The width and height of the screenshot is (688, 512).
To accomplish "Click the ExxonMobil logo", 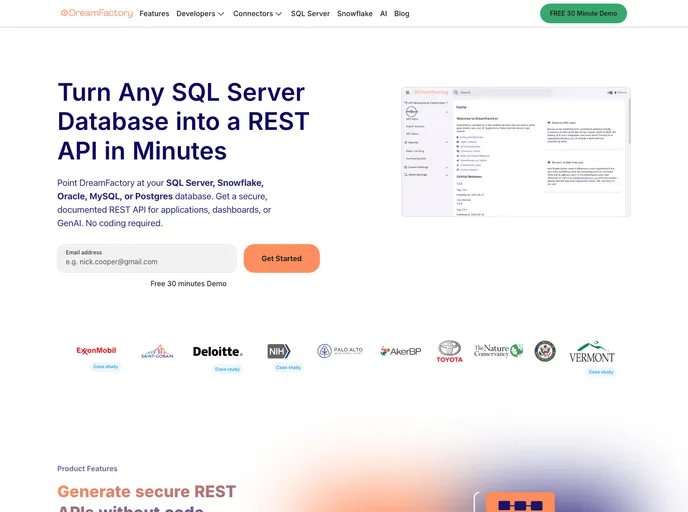I will [x=96, y=351].
